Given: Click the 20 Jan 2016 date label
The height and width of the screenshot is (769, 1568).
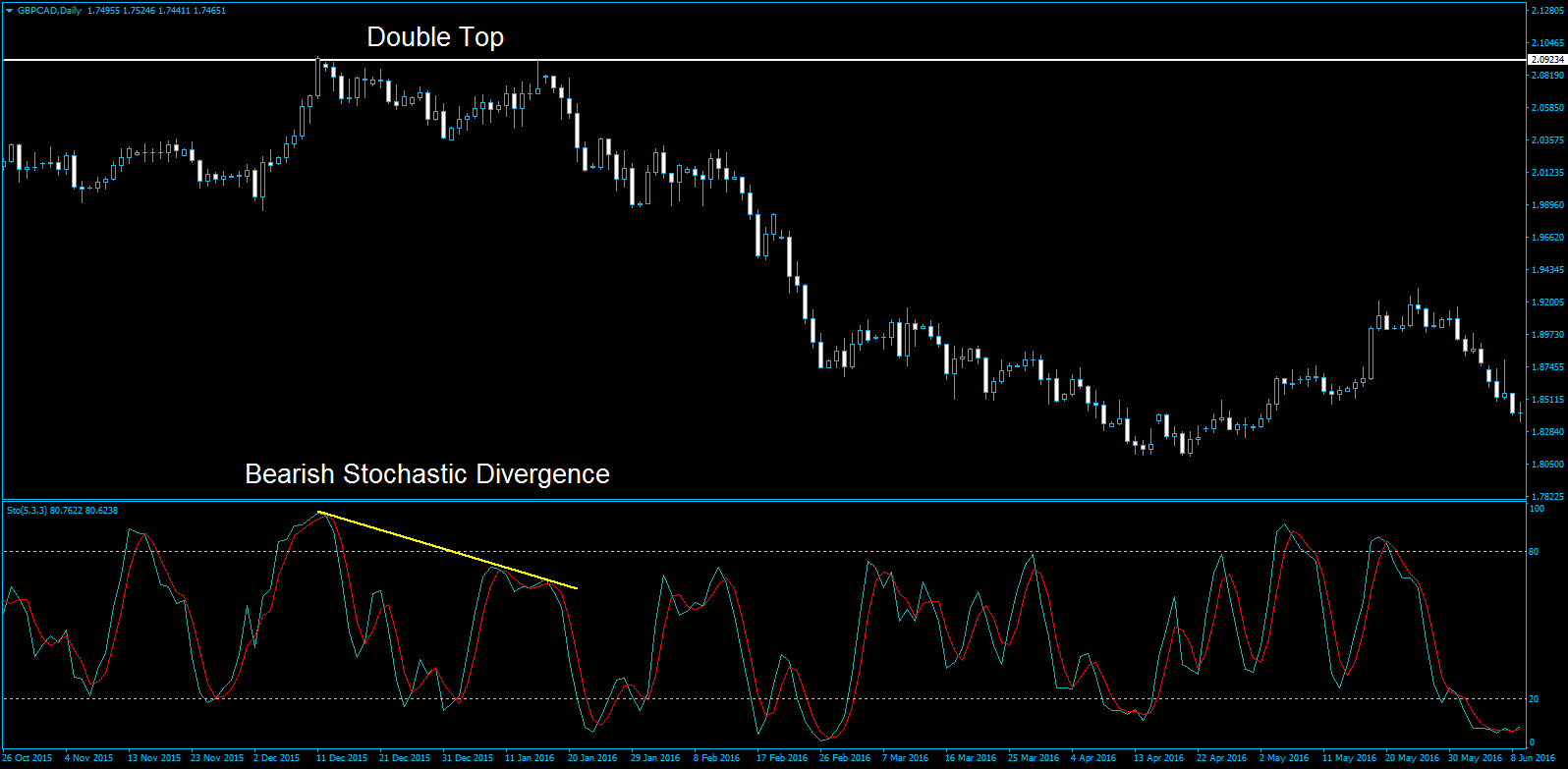Looking at the screenshot, I should pyautogui.click(x=592, y=758).
